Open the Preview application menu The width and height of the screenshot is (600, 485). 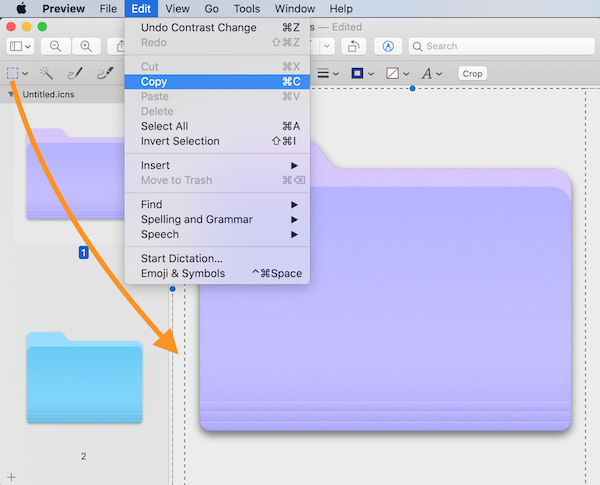click(x=64, y=8)
